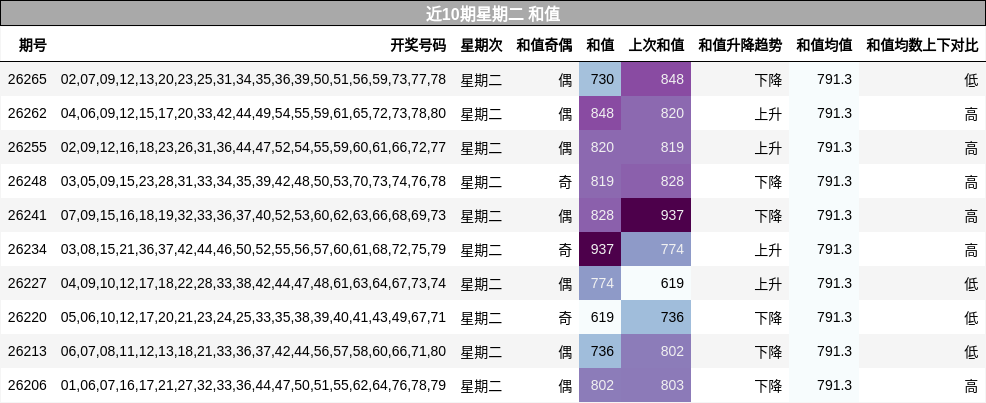
Task: Select issue number 26220
Action: point(27,317)
